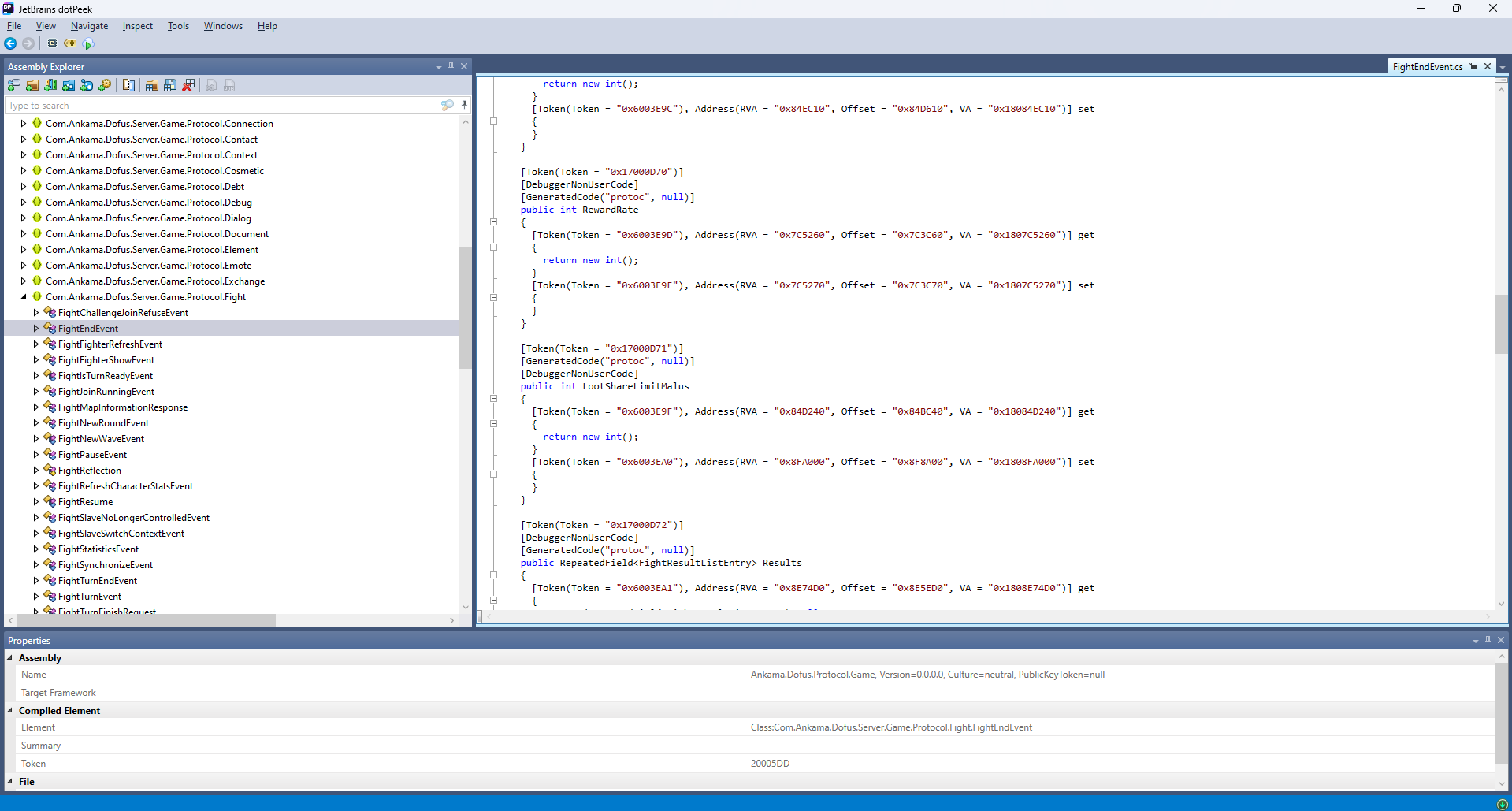Click the grayed Navigate Forward arrow
The width and height of the screenshot is (1512, 811).
[28, 43]
